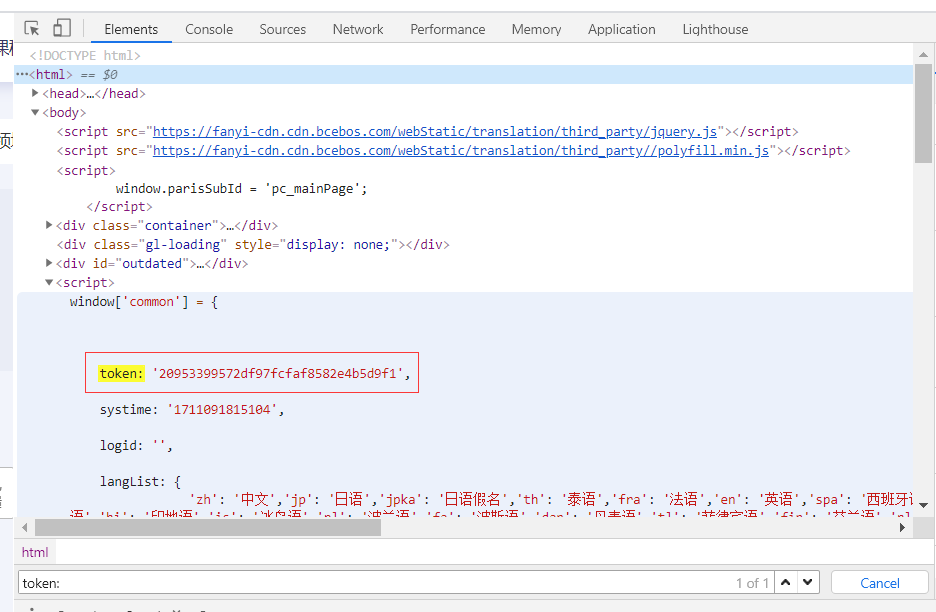936x612 pixels.
Task: Expand the head element node
Action: point(36,92)
